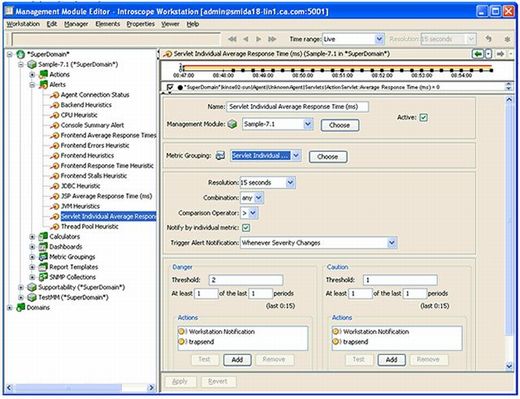The image size is (520, 399).
Task: Click the Frontend Errors Heuristic alert icon
Action: 55,146
